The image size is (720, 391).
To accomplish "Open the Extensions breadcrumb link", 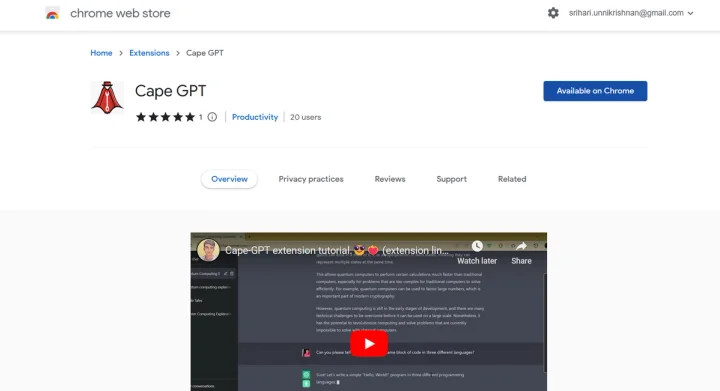I will click(149, 53).
